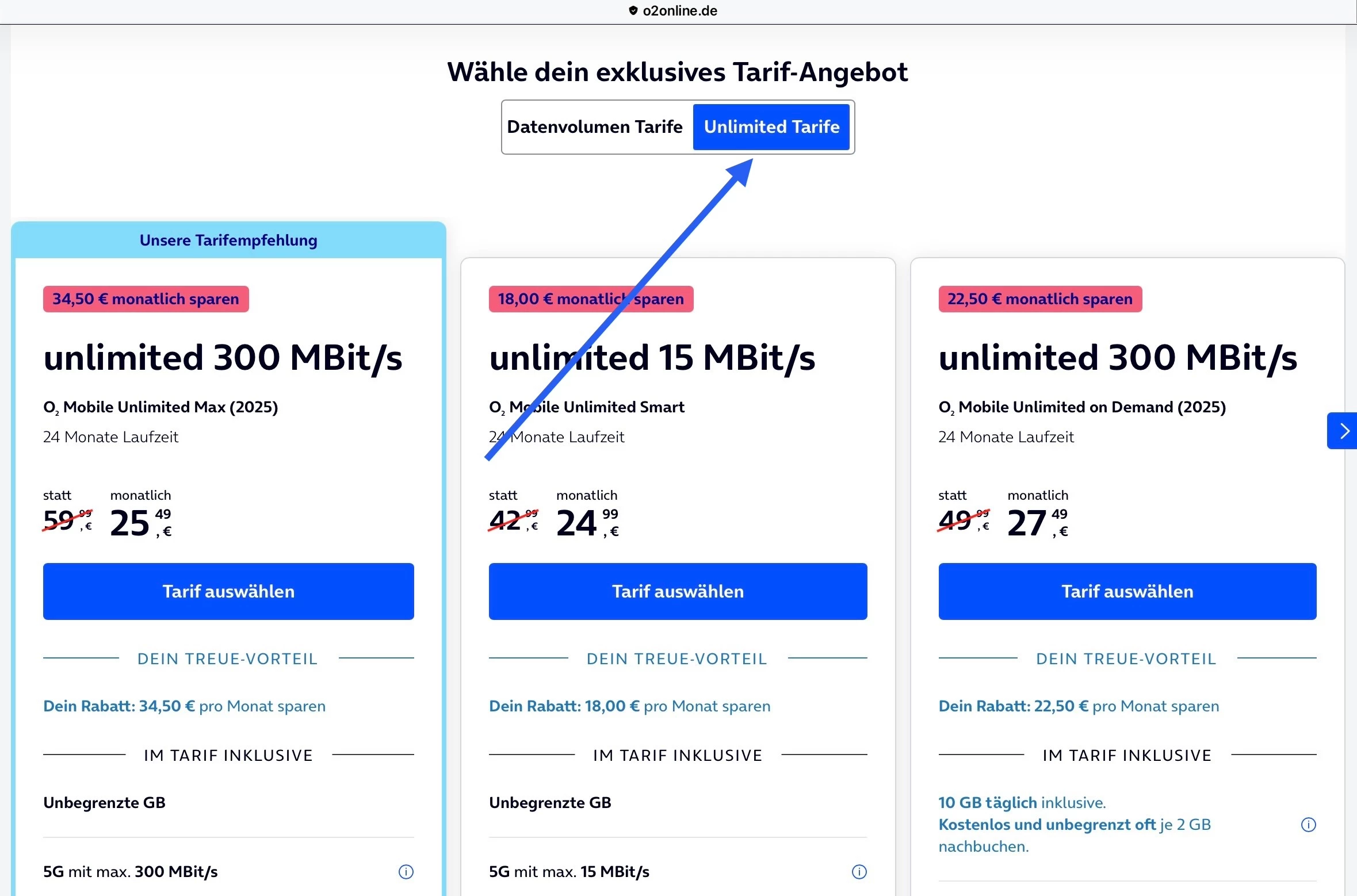Screen dimensions: 1357x896
Task: Choose Tarif auswählen for Unlimited Max (2025)
Action: (228, 591)
